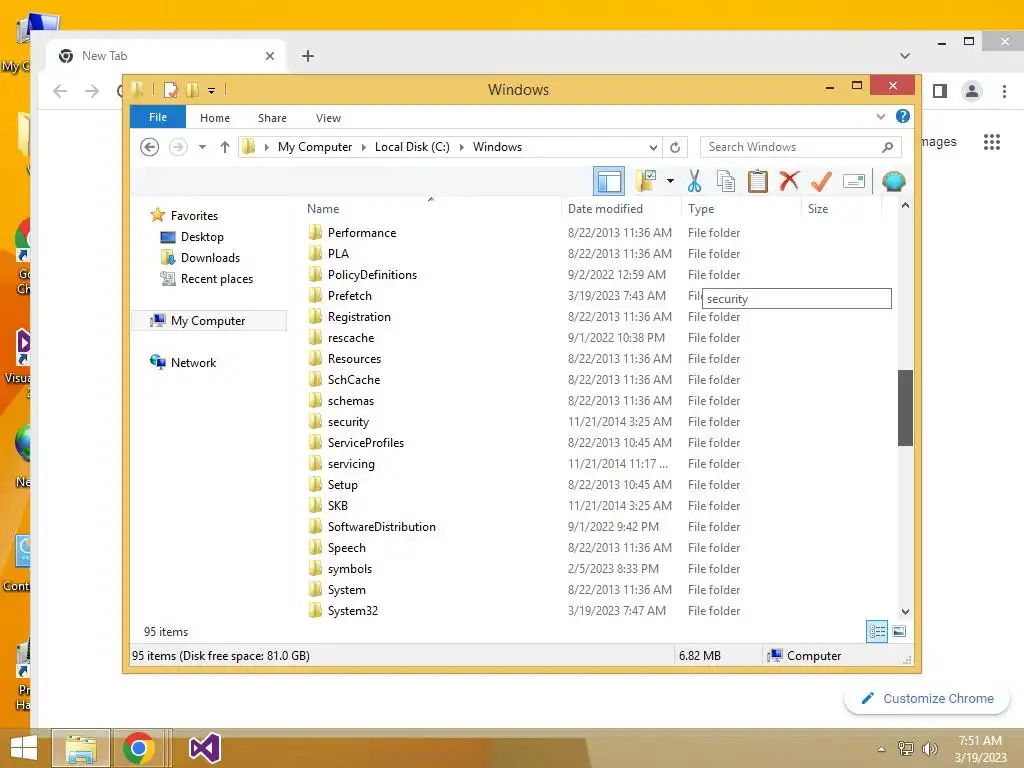Select the Performance folder
This screenshot has height=768, width=1024.
[362, 232]
